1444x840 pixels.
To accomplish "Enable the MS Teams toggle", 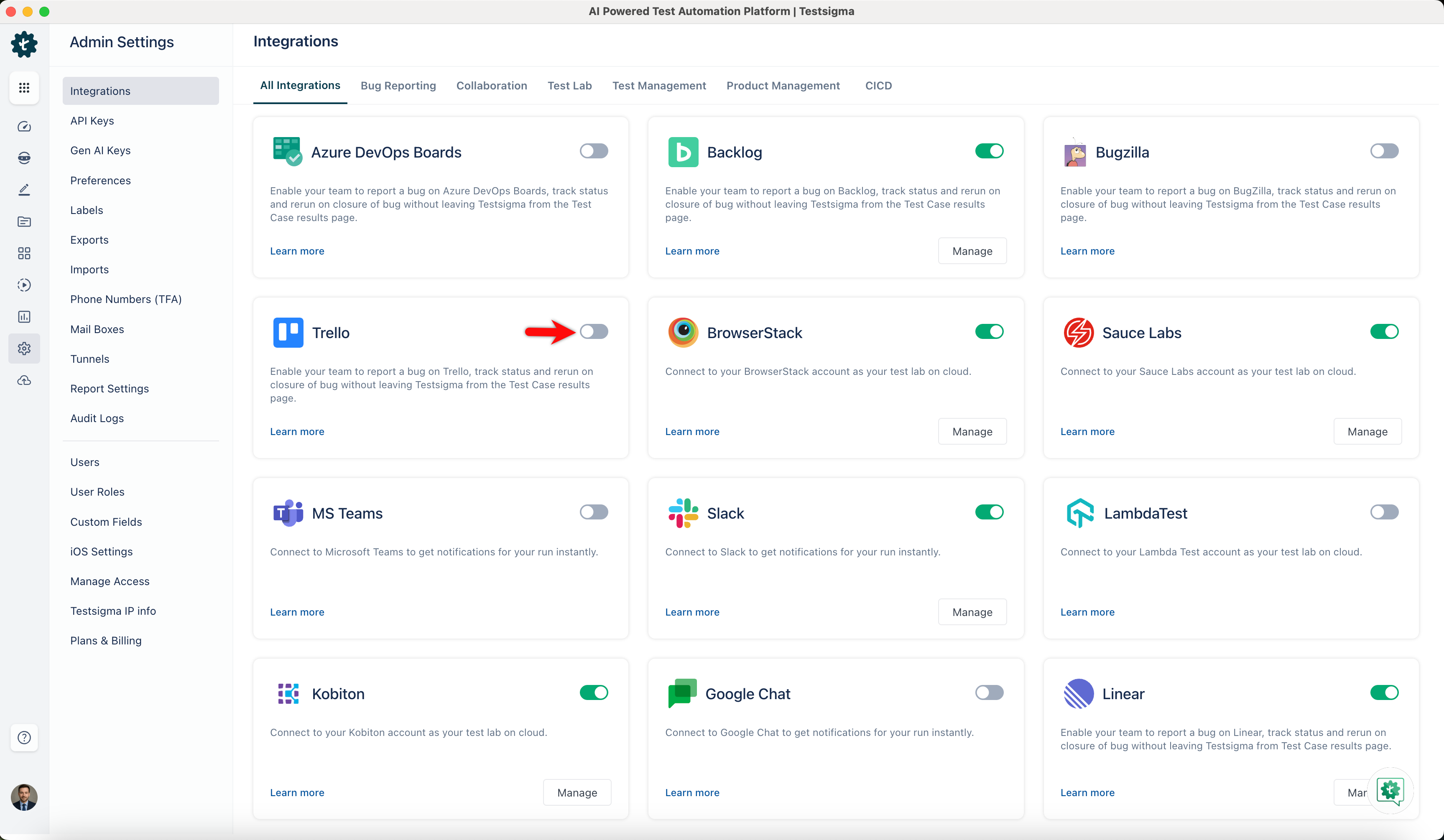I will point(594,512).
